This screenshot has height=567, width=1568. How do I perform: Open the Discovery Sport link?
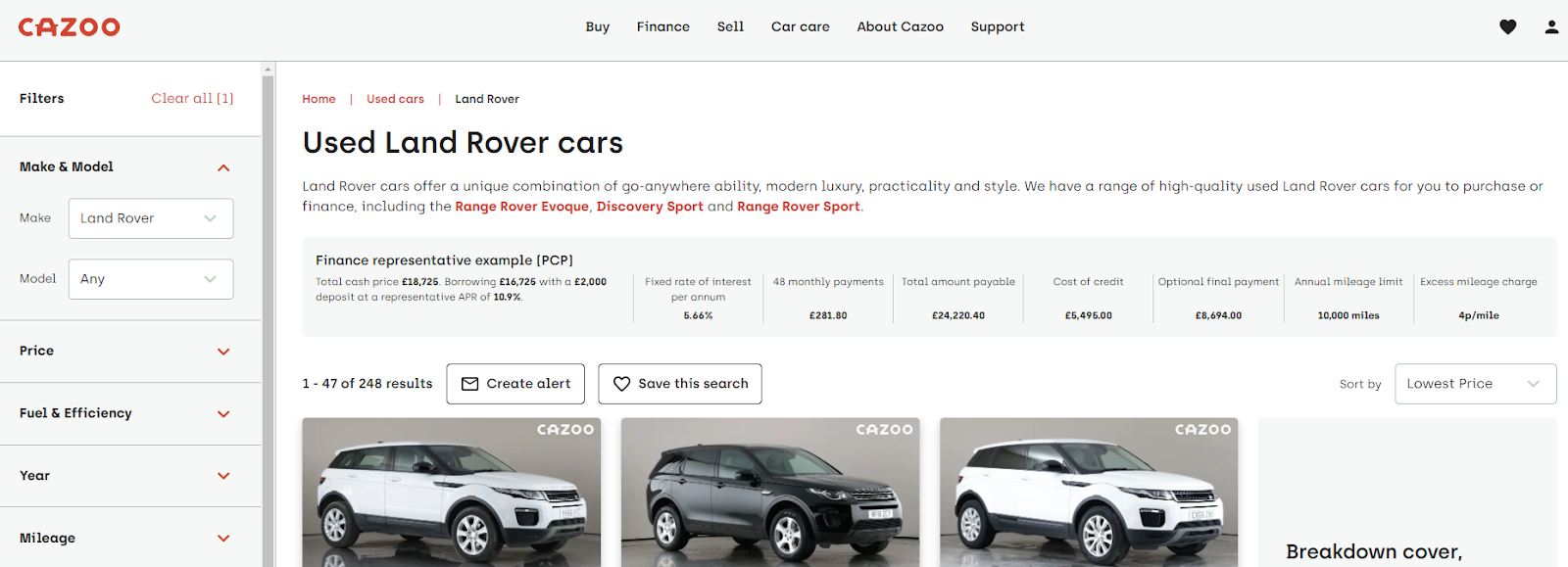point(650,207)
